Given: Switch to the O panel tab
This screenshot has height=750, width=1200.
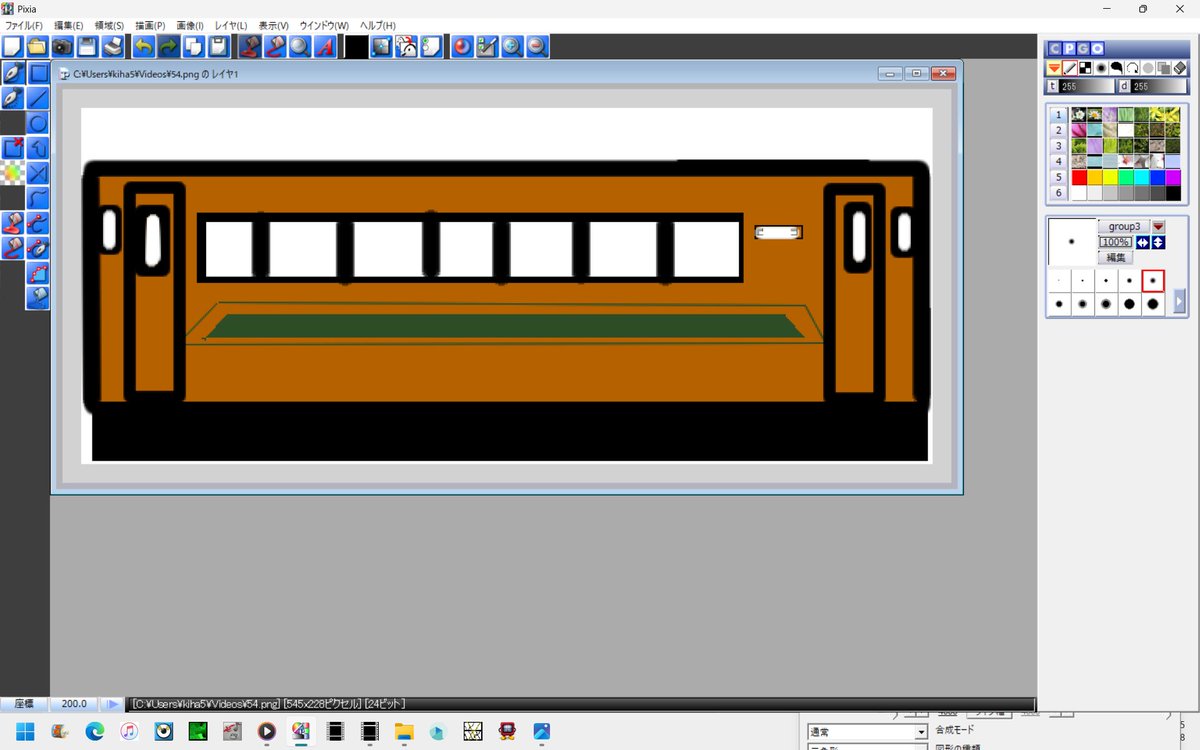Looking at the screenshot, I should point(1098,48).
